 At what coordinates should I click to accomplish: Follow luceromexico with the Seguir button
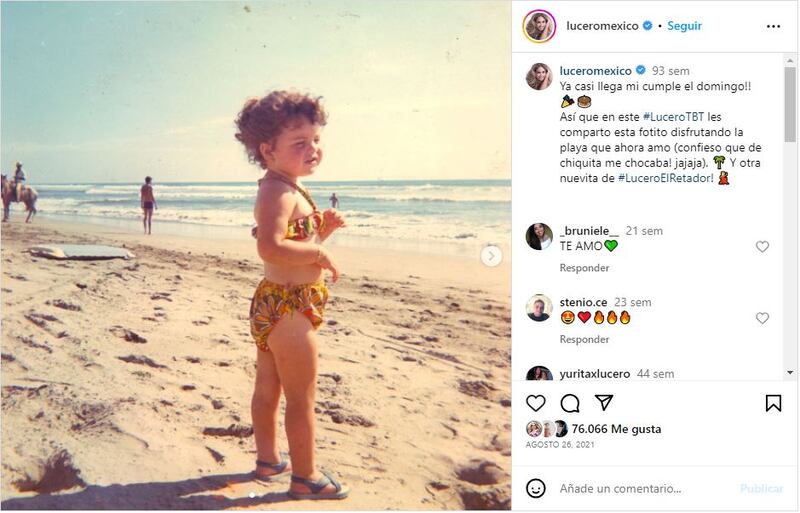point(684,26)
